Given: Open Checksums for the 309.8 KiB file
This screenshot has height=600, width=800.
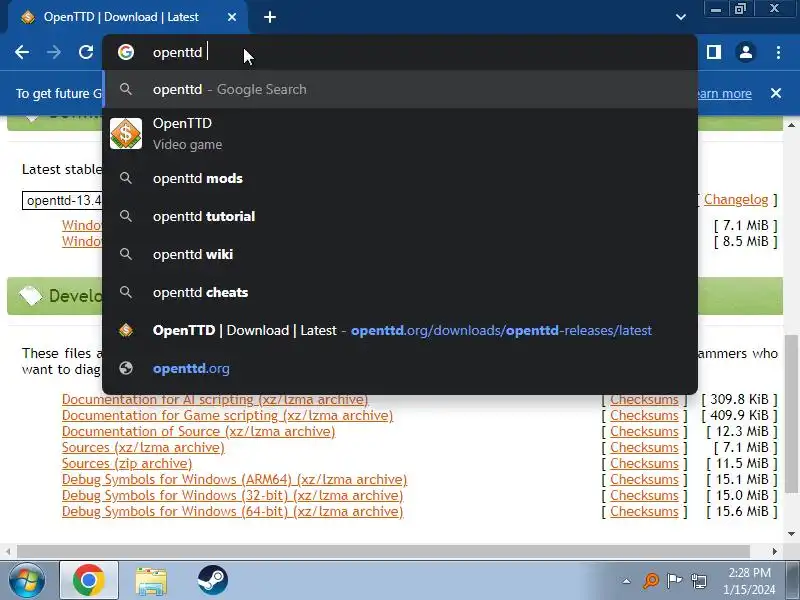Looking at the screenshot, I should pyautogui.click(x=644, y=399).
